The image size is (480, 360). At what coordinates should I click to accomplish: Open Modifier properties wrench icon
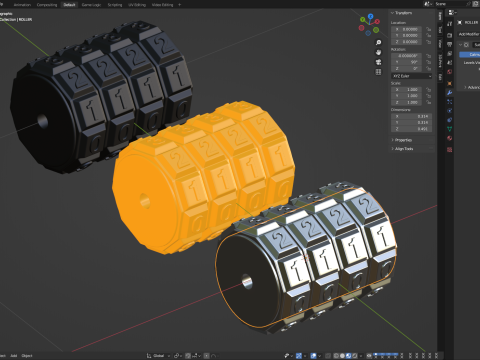pos(449,93)
